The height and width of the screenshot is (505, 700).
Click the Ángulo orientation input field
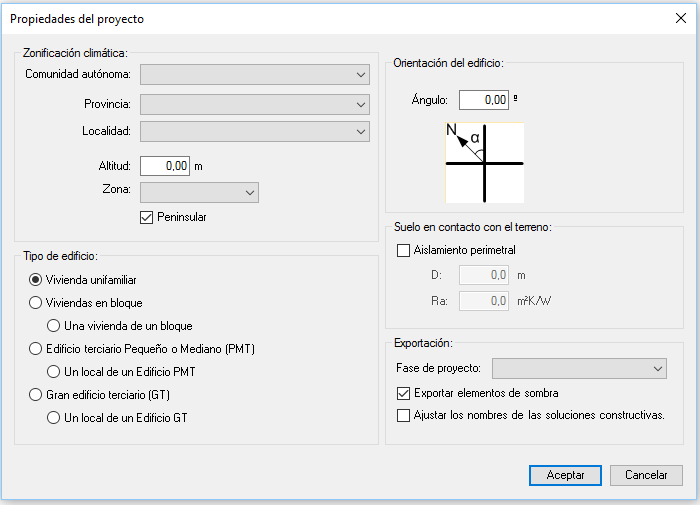[x=483, y=100]
